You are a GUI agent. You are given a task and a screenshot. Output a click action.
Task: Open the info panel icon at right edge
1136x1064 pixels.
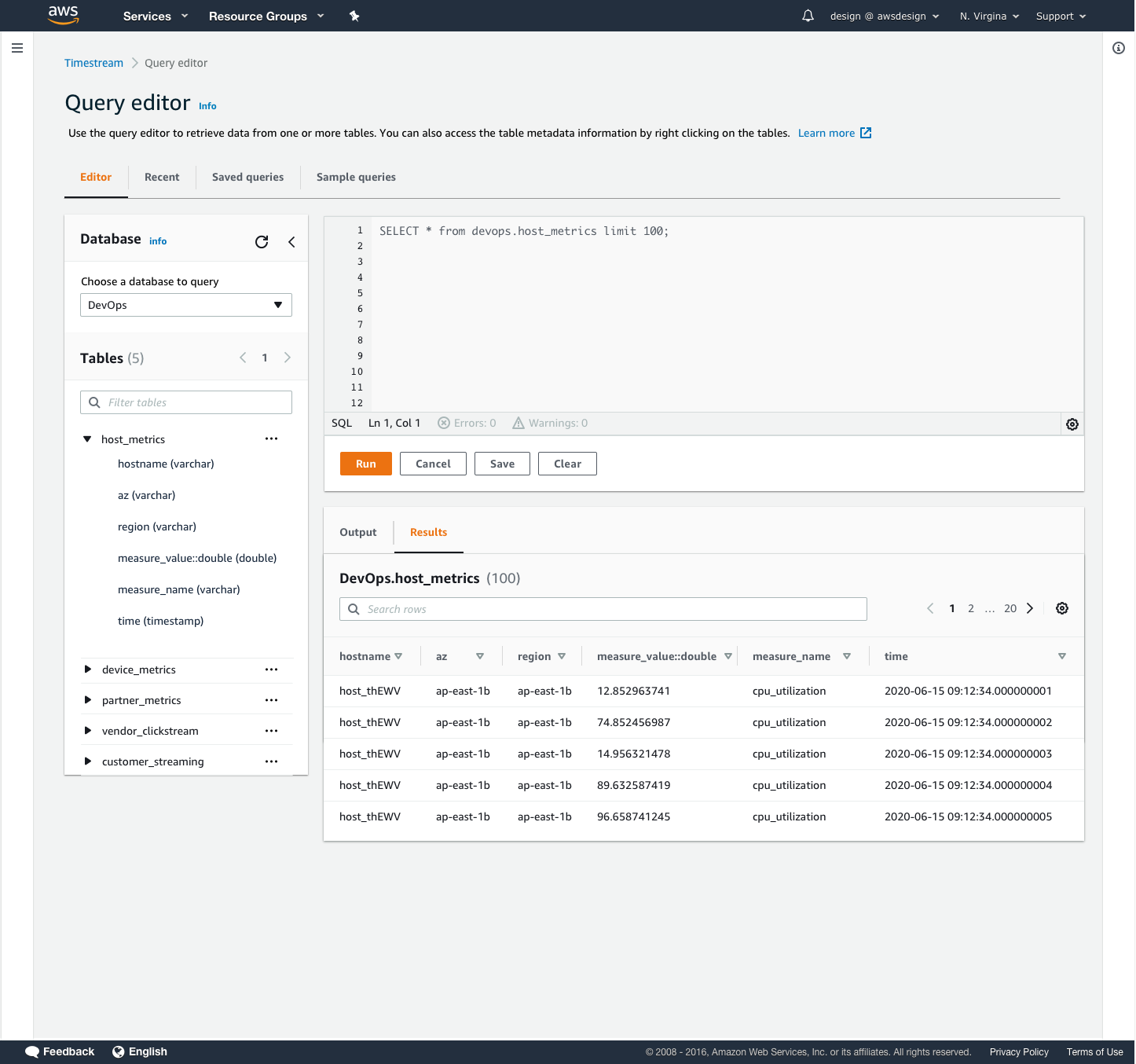click(x=1119, y=48)
